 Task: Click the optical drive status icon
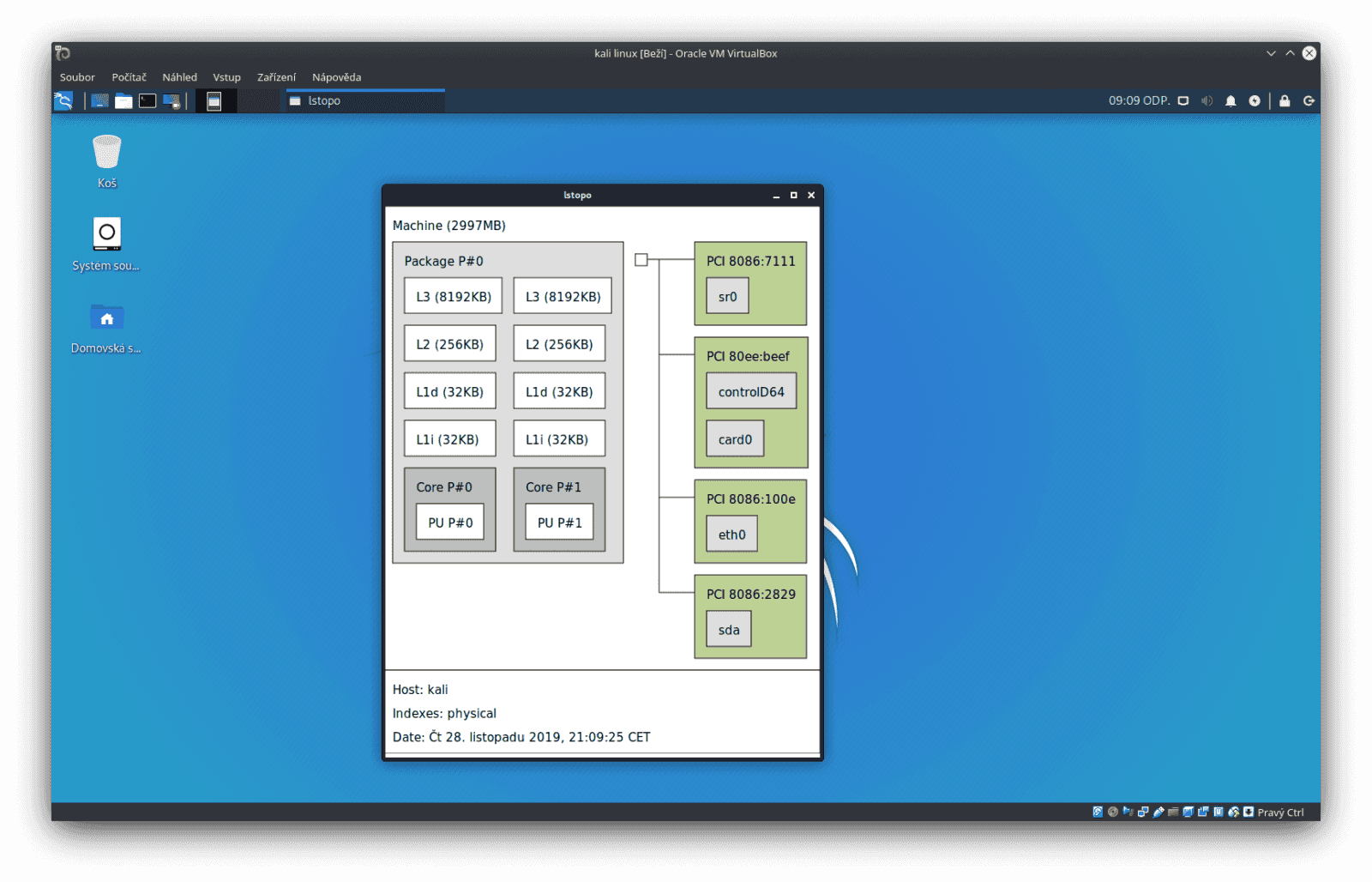1111,812
